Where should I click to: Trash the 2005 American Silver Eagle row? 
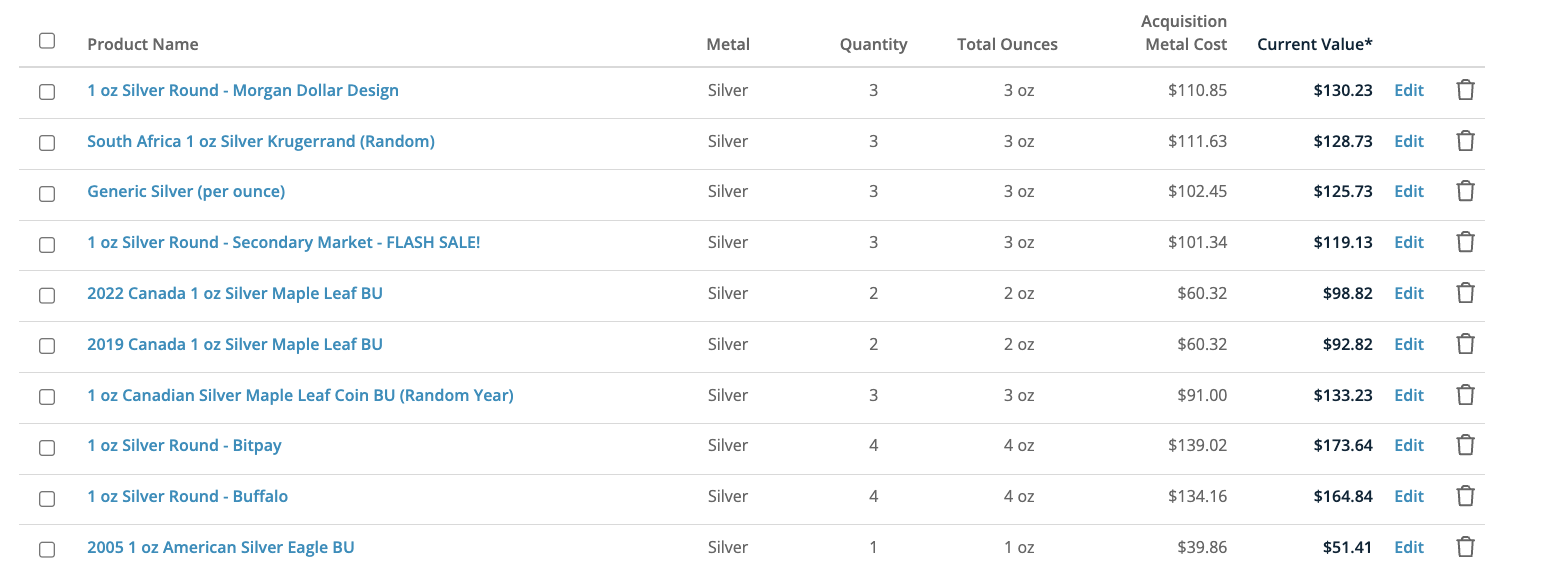(1465, 547)
